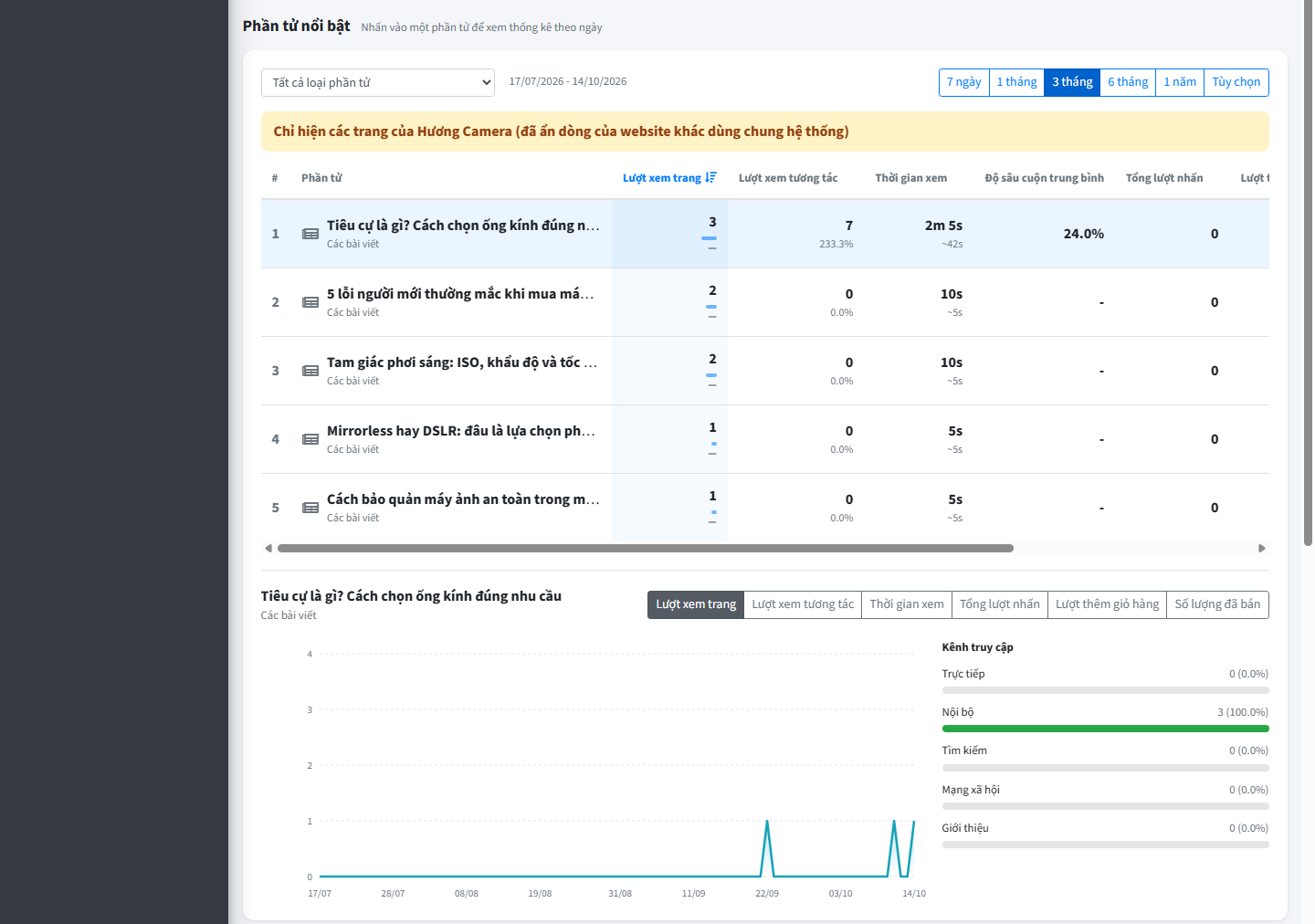Click right arrow of table horizontal scrollbar
This screenshot has width=1315, height=924.
pyautogui.click(x=1262, y=549)
